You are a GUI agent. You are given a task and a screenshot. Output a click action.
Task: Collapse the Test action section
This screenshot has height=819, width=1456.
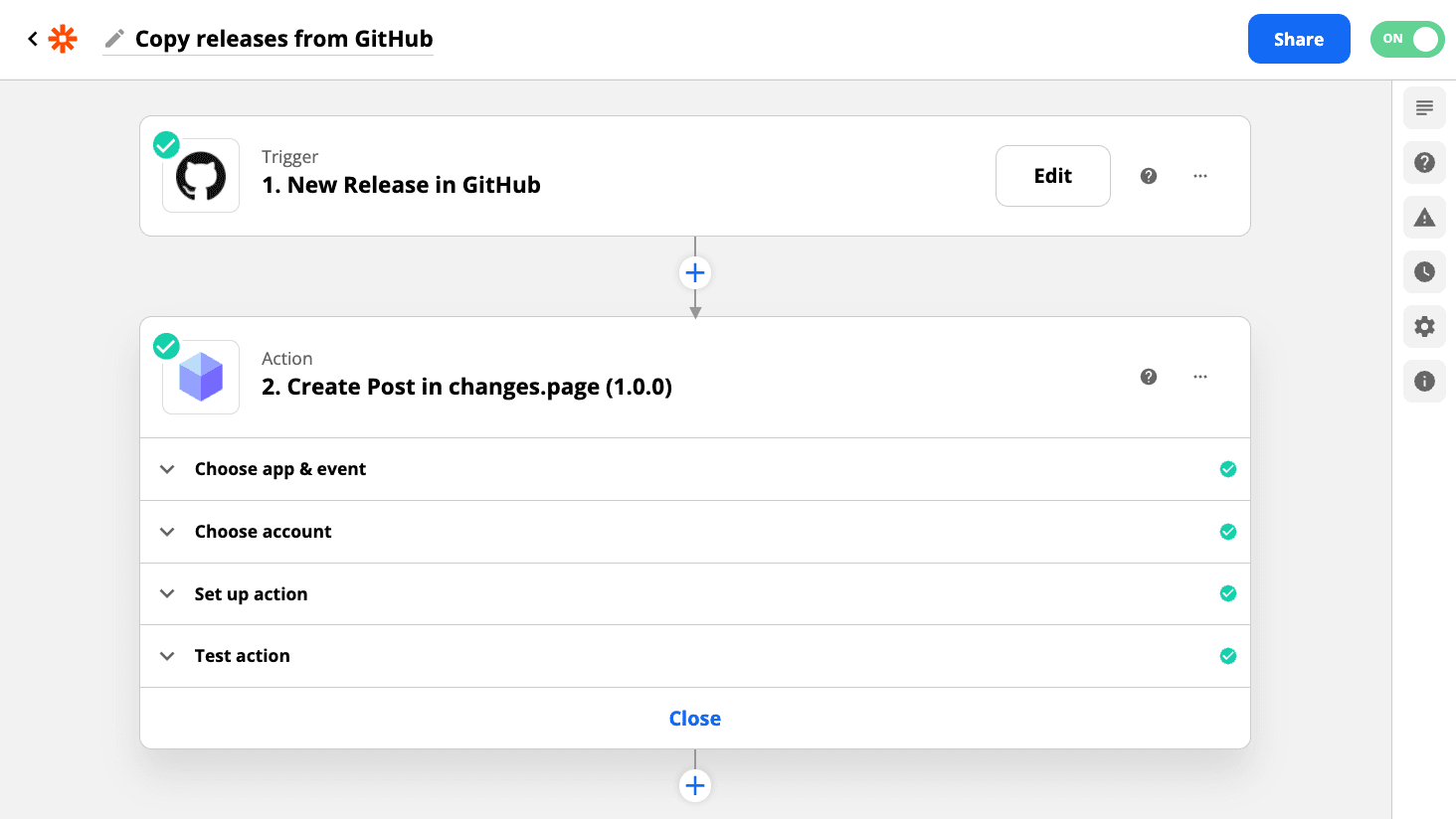167,655
